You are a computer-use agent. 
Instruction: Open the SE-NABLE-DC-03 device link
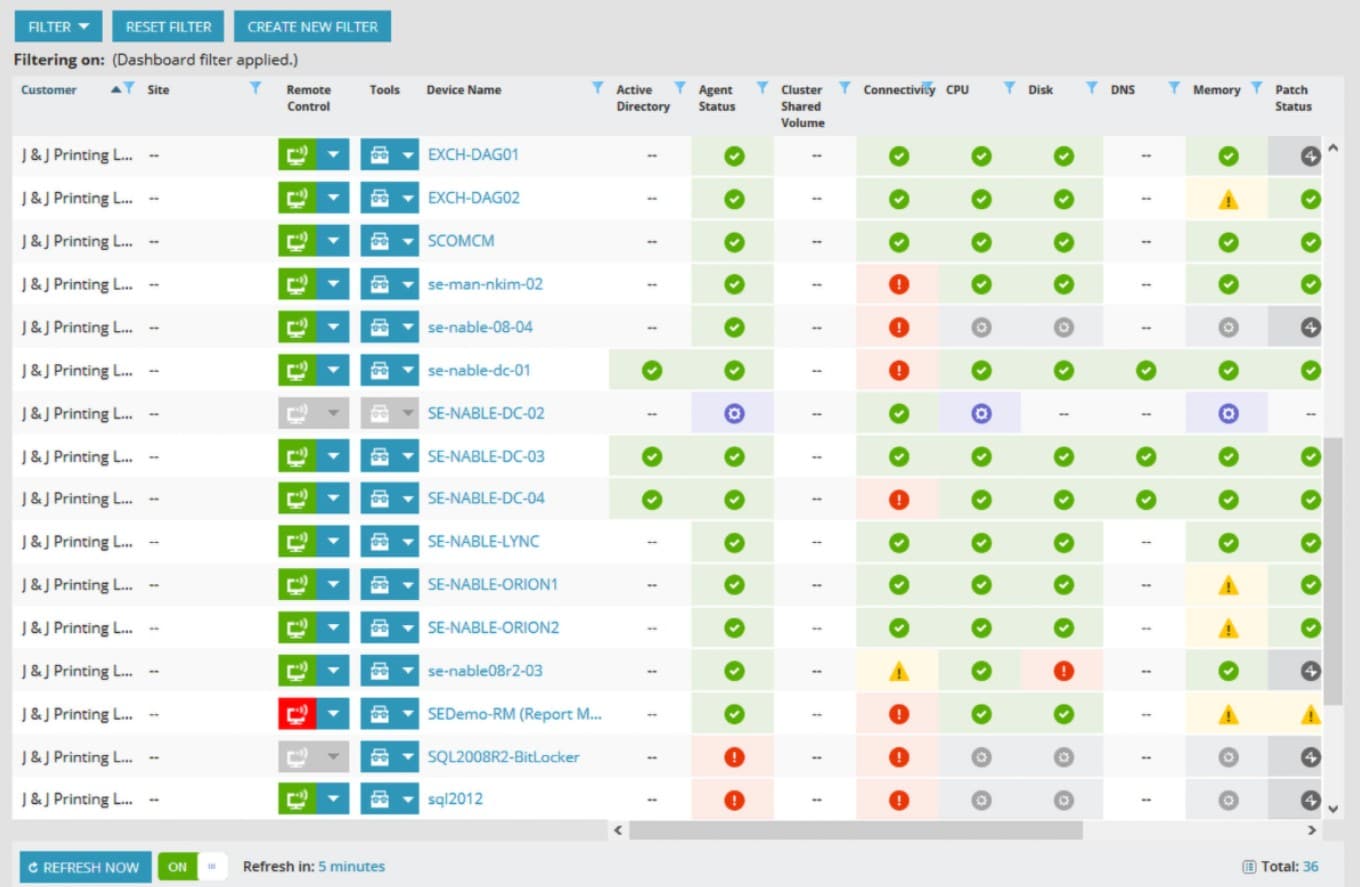click(486, 456)
